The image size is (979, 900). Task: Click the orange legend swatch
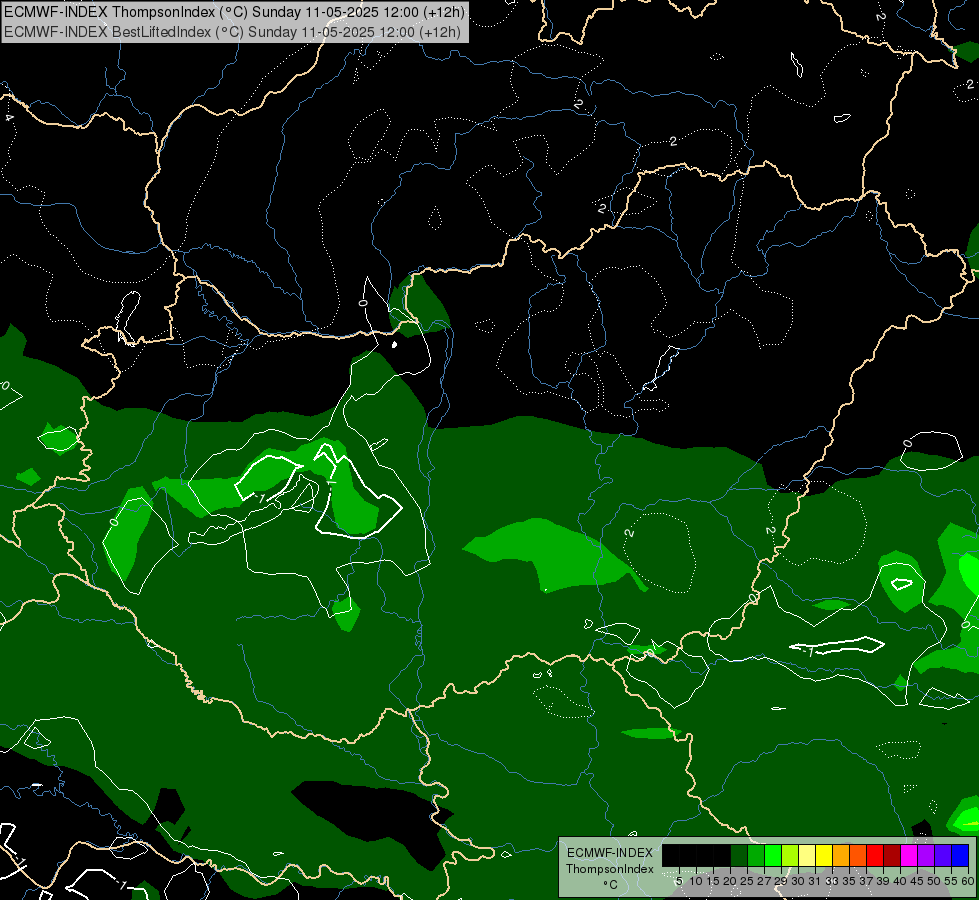(841, 855)
